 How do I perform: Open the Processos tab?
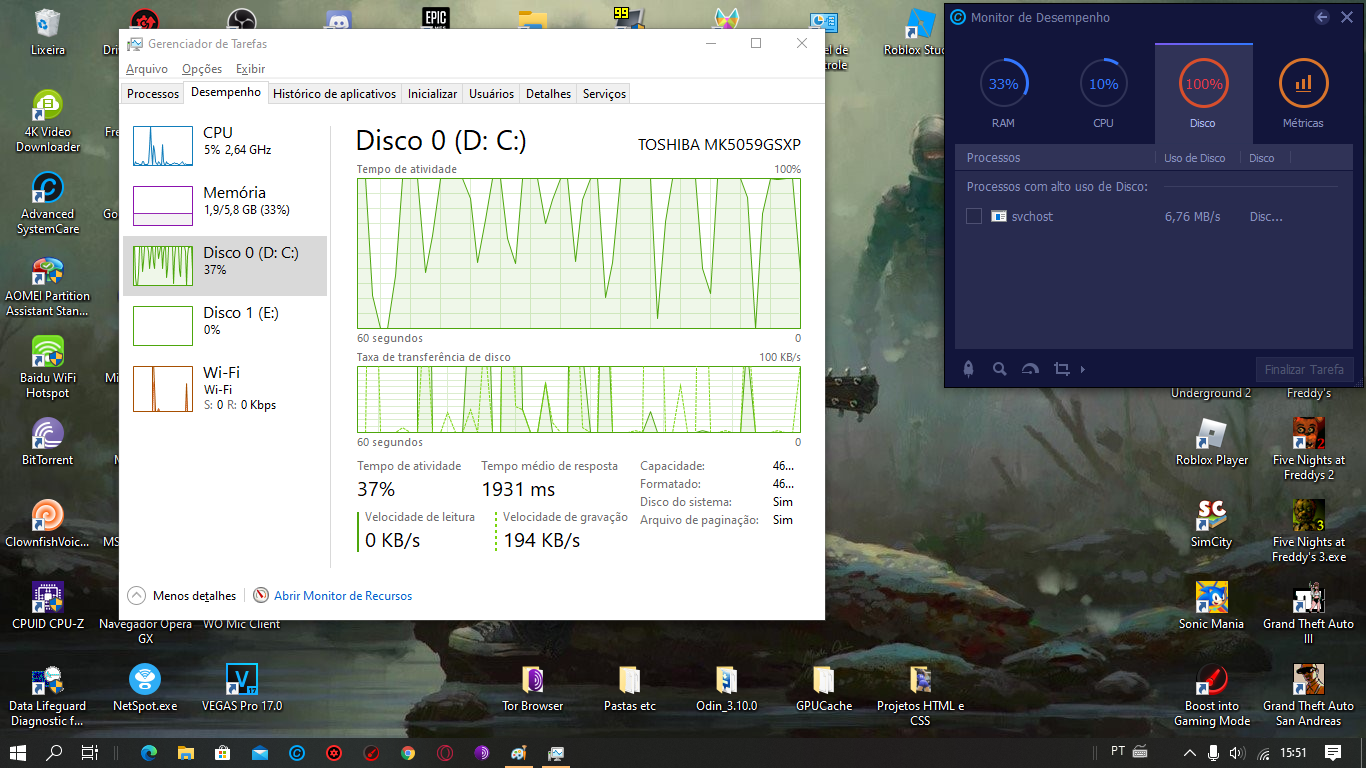pyautogui.click(x=153, y=94)
